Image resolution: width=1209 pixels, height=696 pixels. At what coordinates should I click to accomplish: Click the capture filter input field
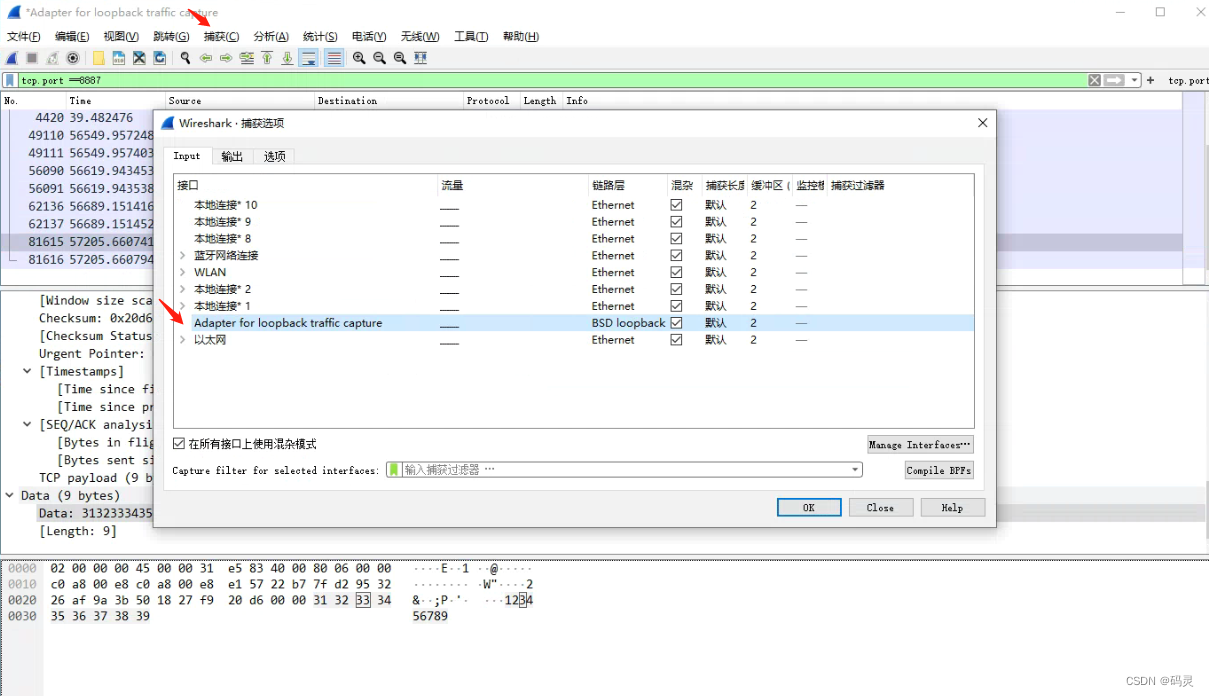pyautogui.click(x=620, y=470)
